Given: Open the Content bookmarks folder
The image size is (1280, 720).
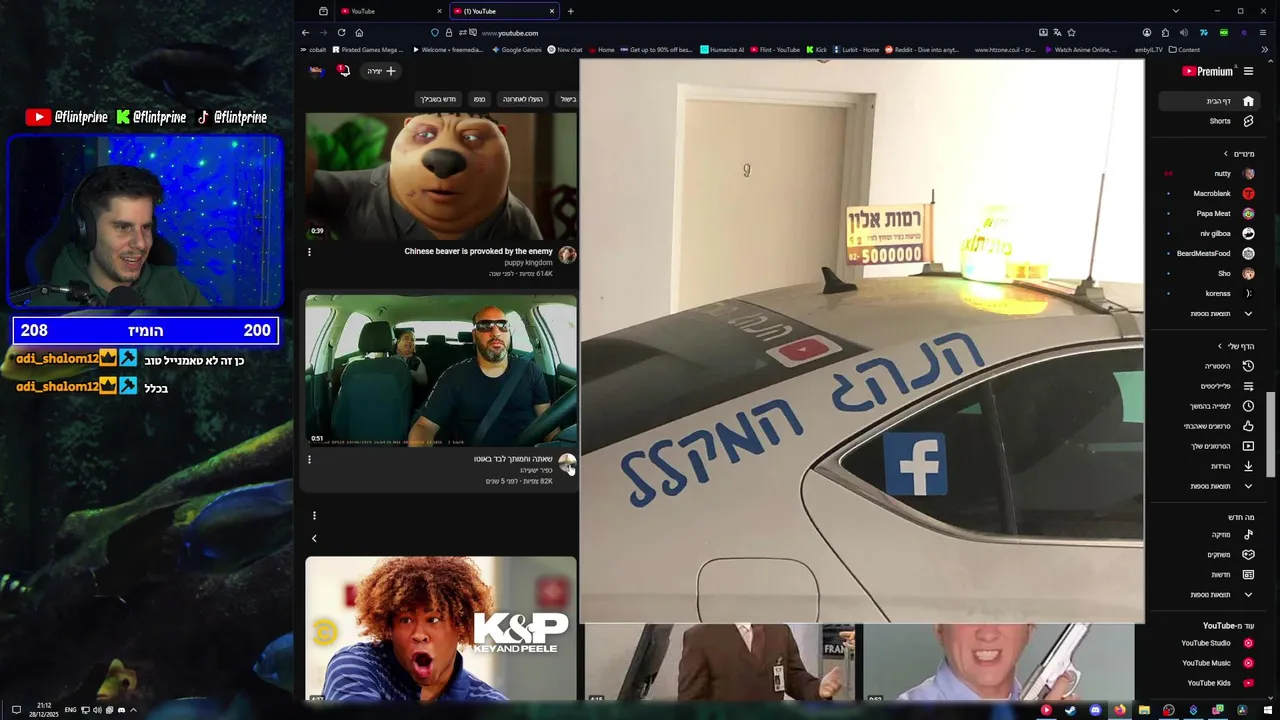Looking at the screenshot, I should (1185, 49).
